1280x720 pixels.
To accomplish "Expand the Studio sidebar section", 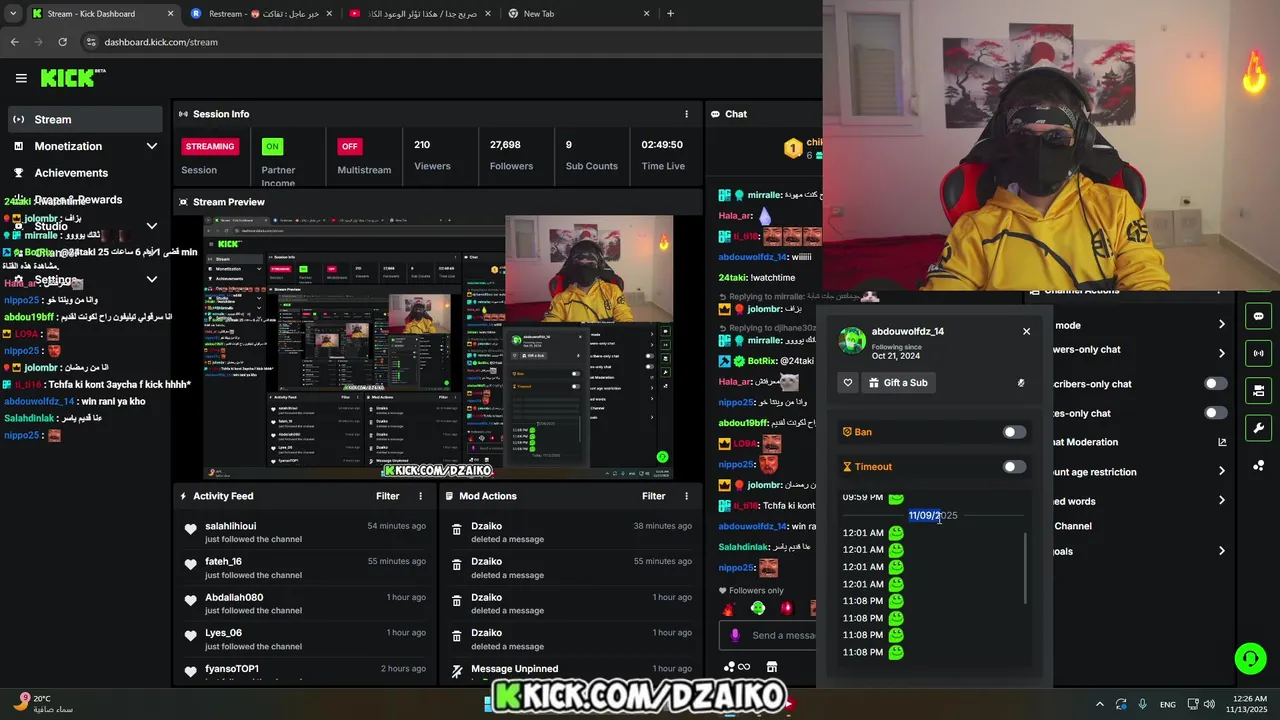I will click(152, 226).
